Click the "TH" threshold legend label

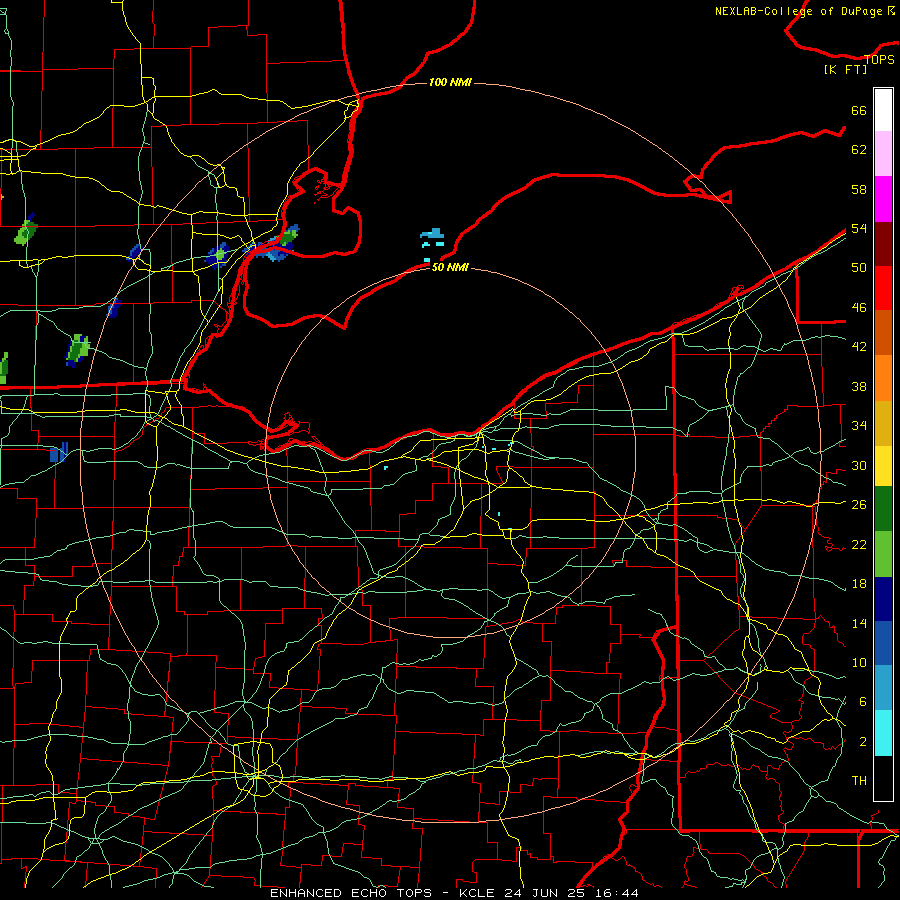coord(859,780)
